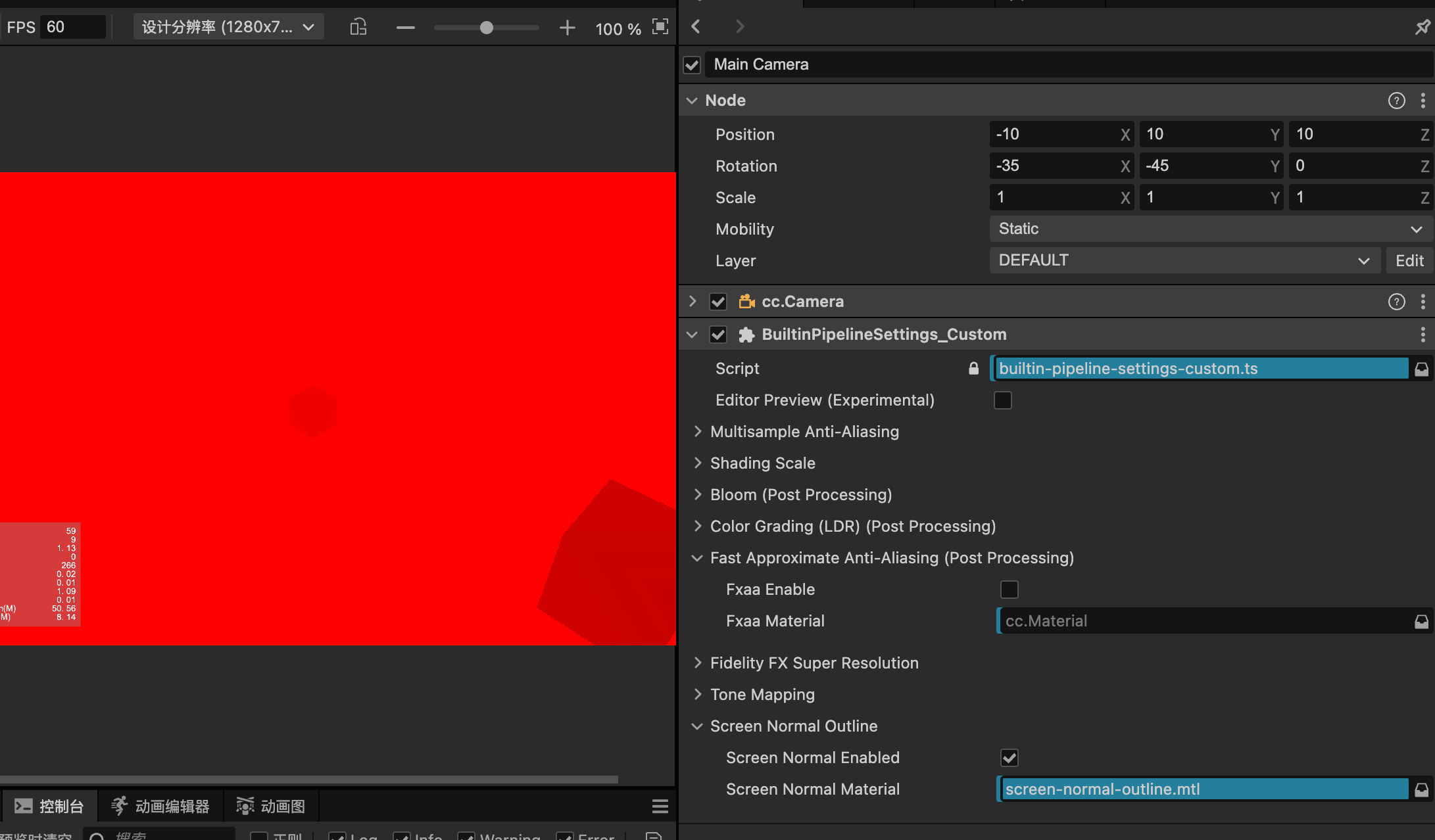Click the Position X input field
This screenshot has height=840, width=1435.
pos(1054,135)
